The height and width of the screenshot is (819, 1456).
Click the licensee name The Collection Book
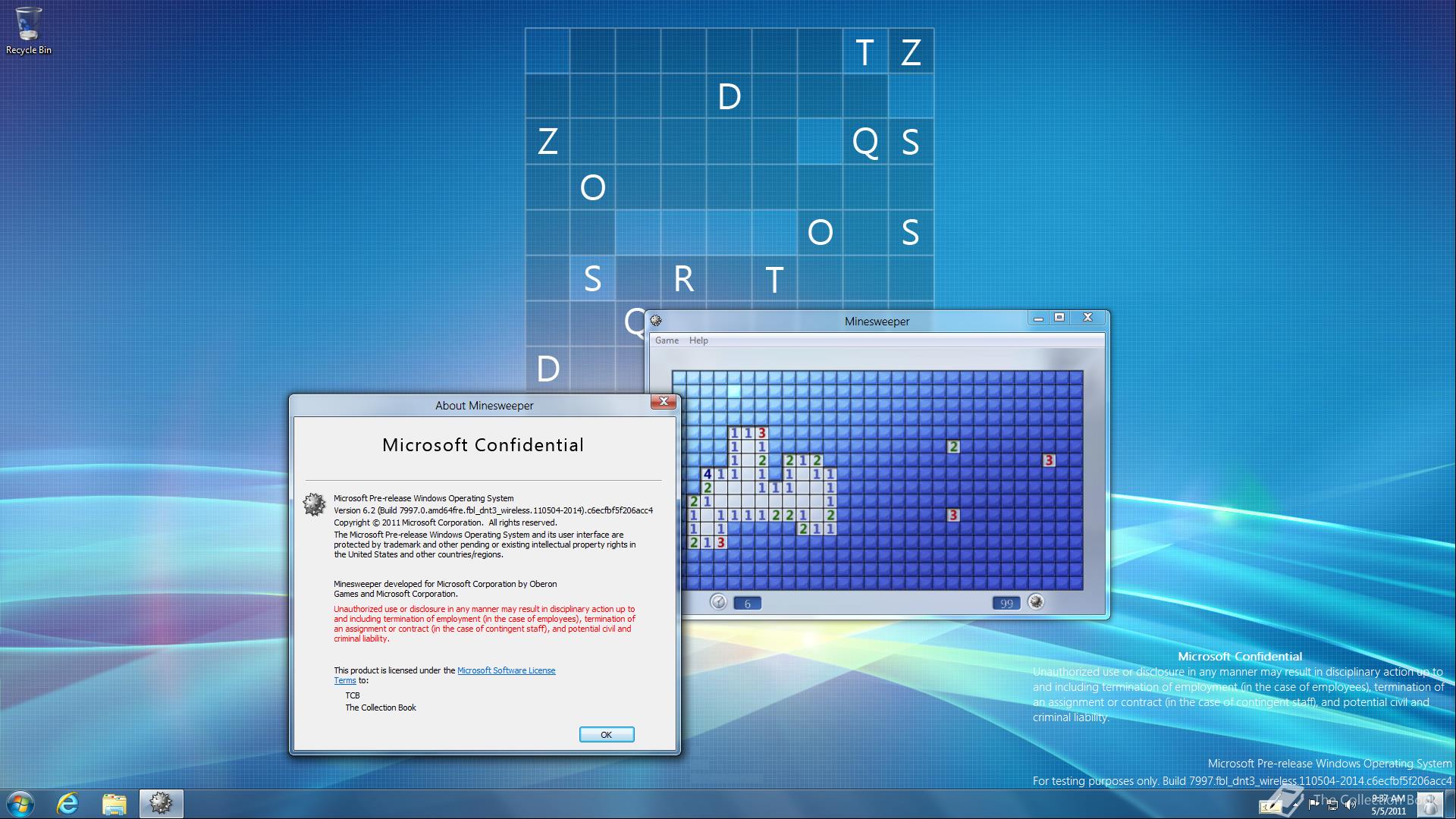coord(381,708)
